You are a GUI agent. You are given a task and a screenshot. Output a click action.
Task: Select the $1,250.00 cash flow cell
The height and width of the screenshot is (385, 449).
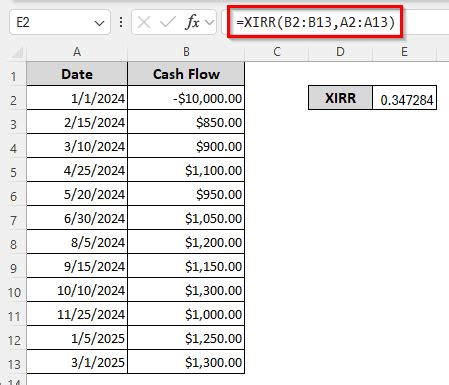tap(186, 338)
